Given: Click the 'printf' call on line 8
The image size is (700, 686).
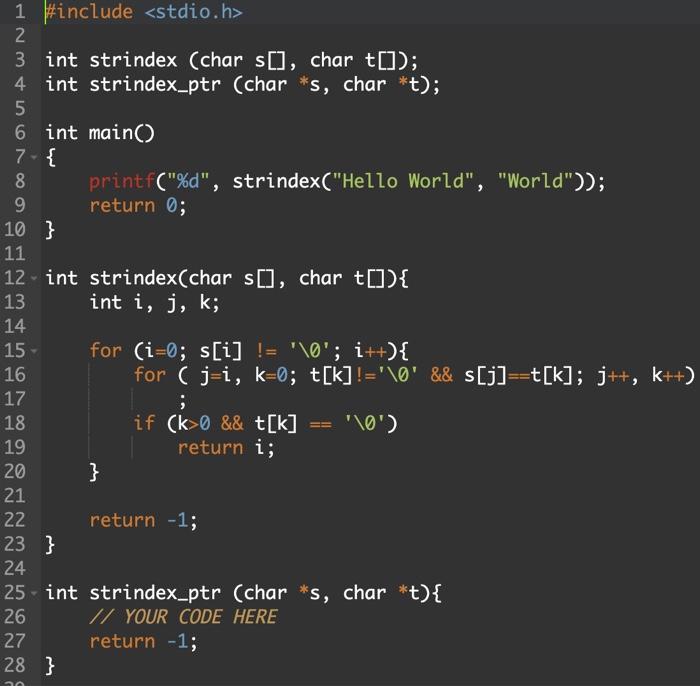Looking at the screenshot, I should (122, 182).
